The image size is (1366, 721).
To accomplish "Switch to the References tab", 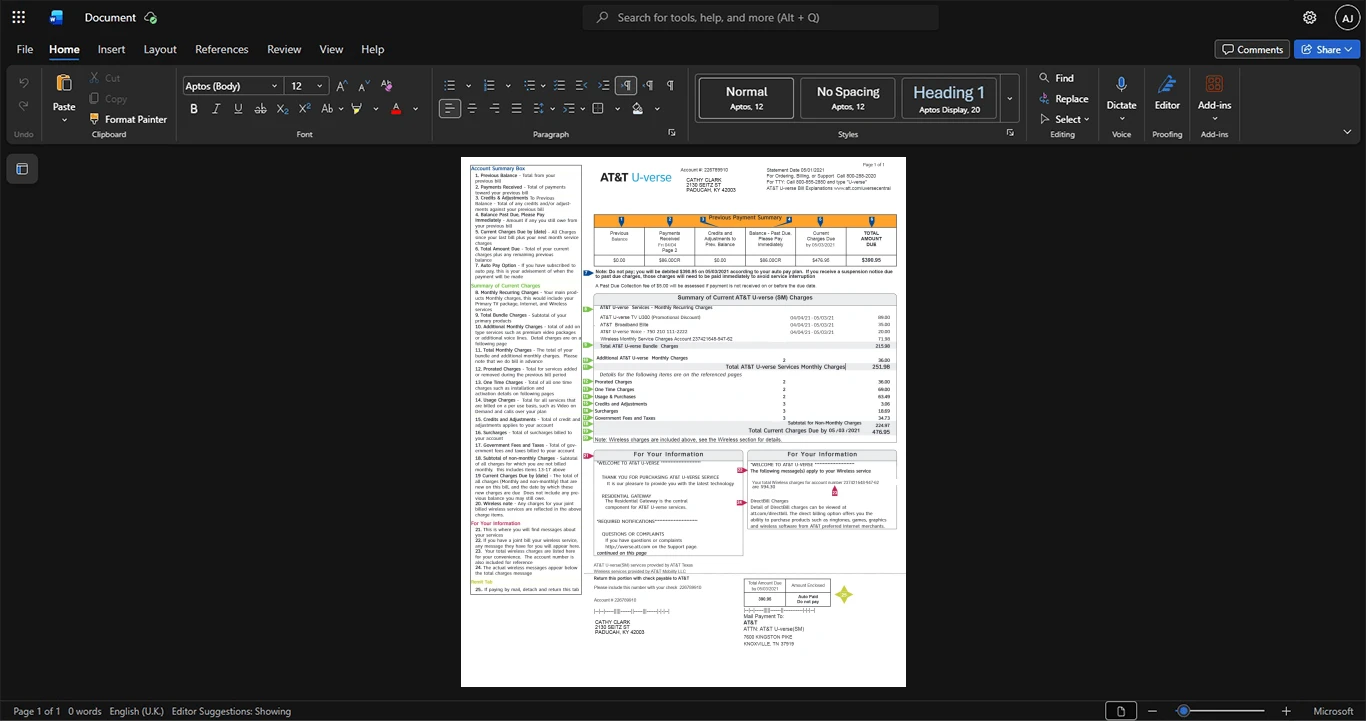I will pos(222,49).
